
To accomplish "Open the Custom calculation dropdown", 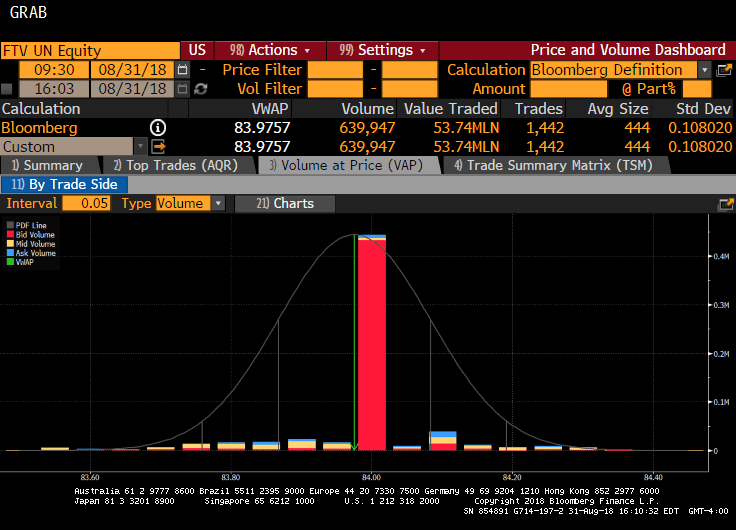I will (x=139, y=147).
